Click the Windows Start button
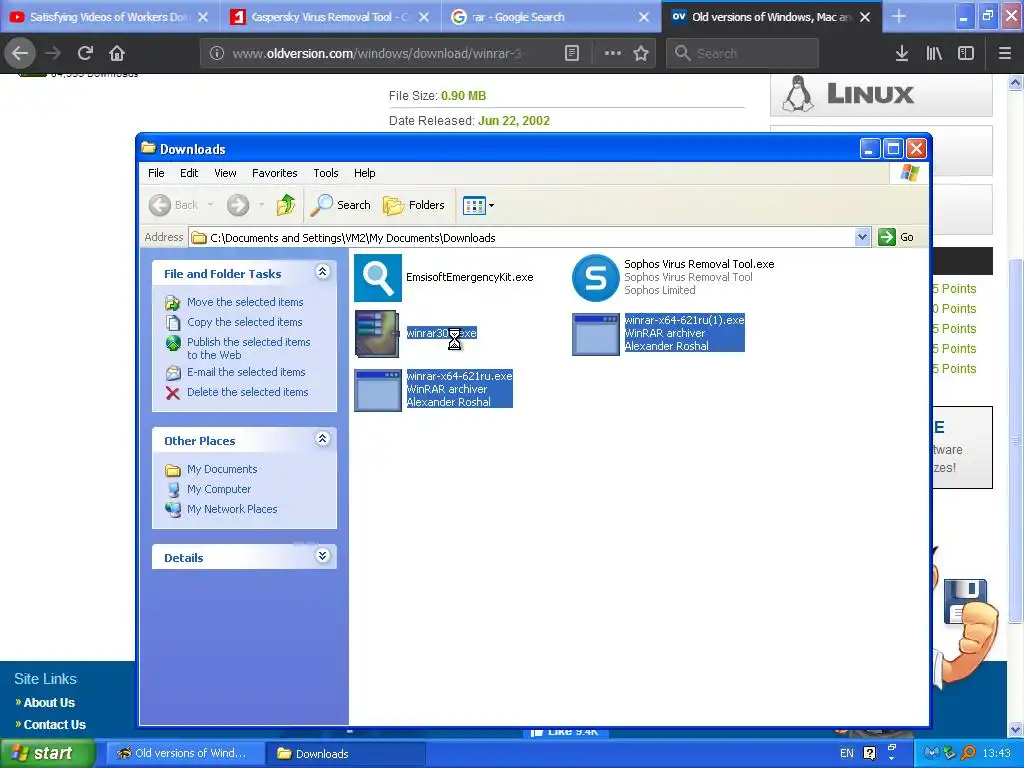Screen dimensions: 1024x768 [48, 753]
